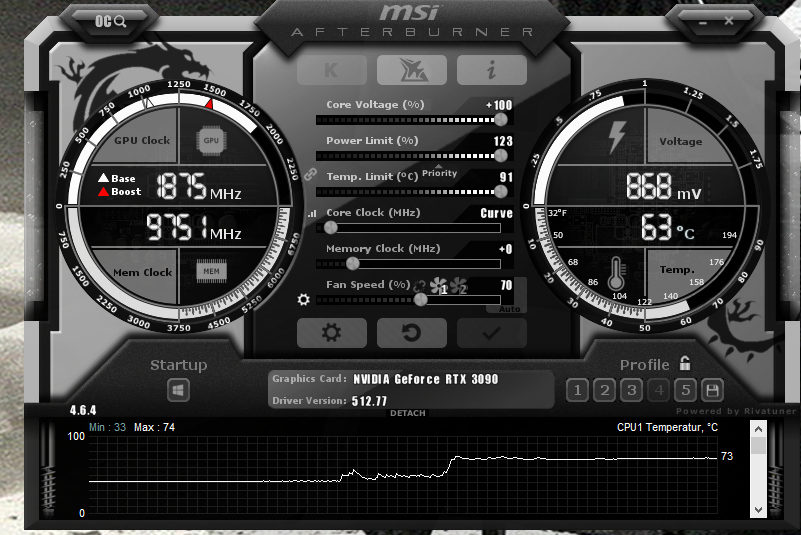Viewport: 801px width, 535px height.
Task: Toggle the Profile lock icon
Action: [x=685, y=363]
